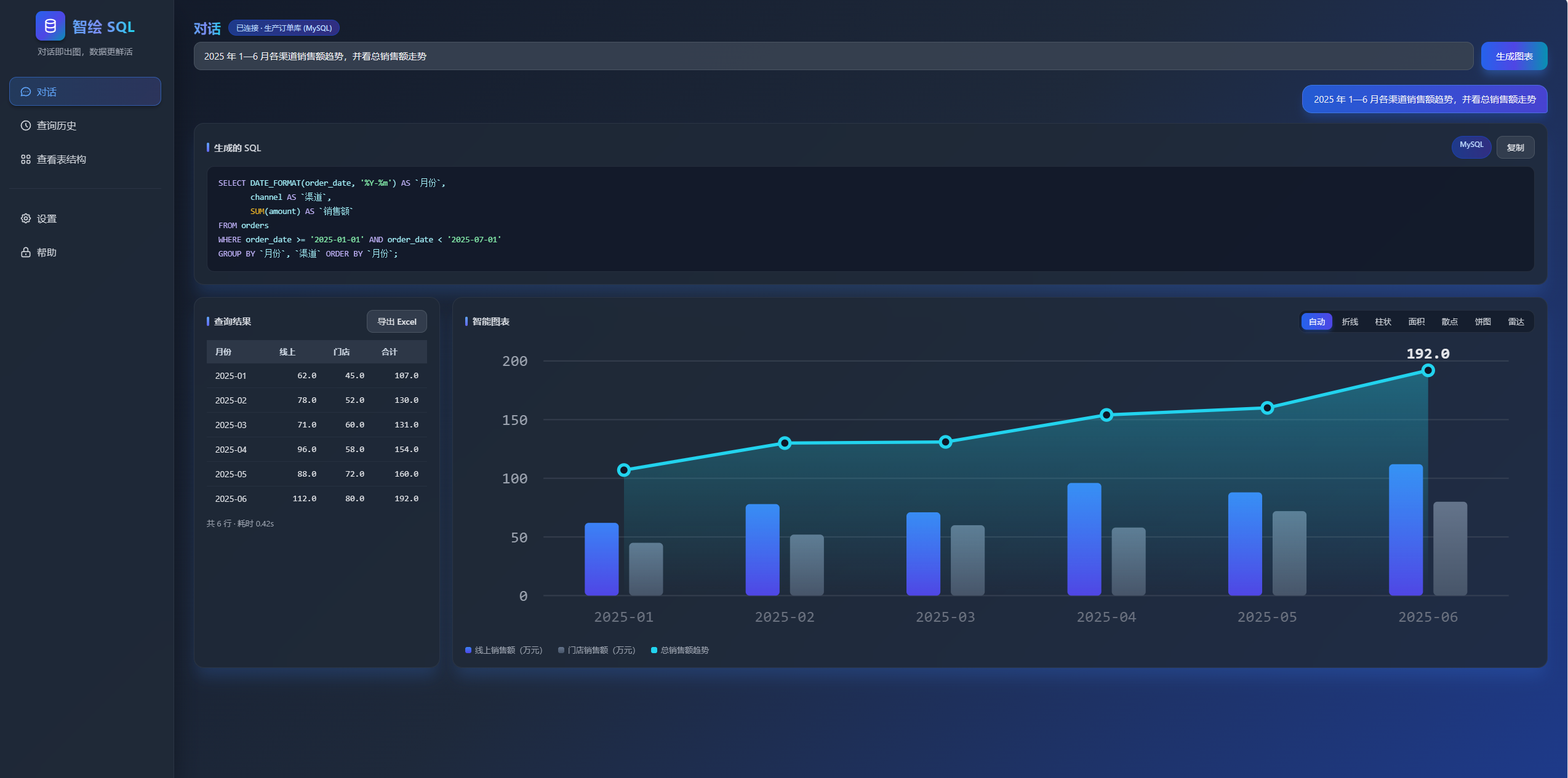The image size is (1568, 778).
Task: Click the 共 6 行 · 耗时 0.42s status text
Action: click(x=240, y=523)
